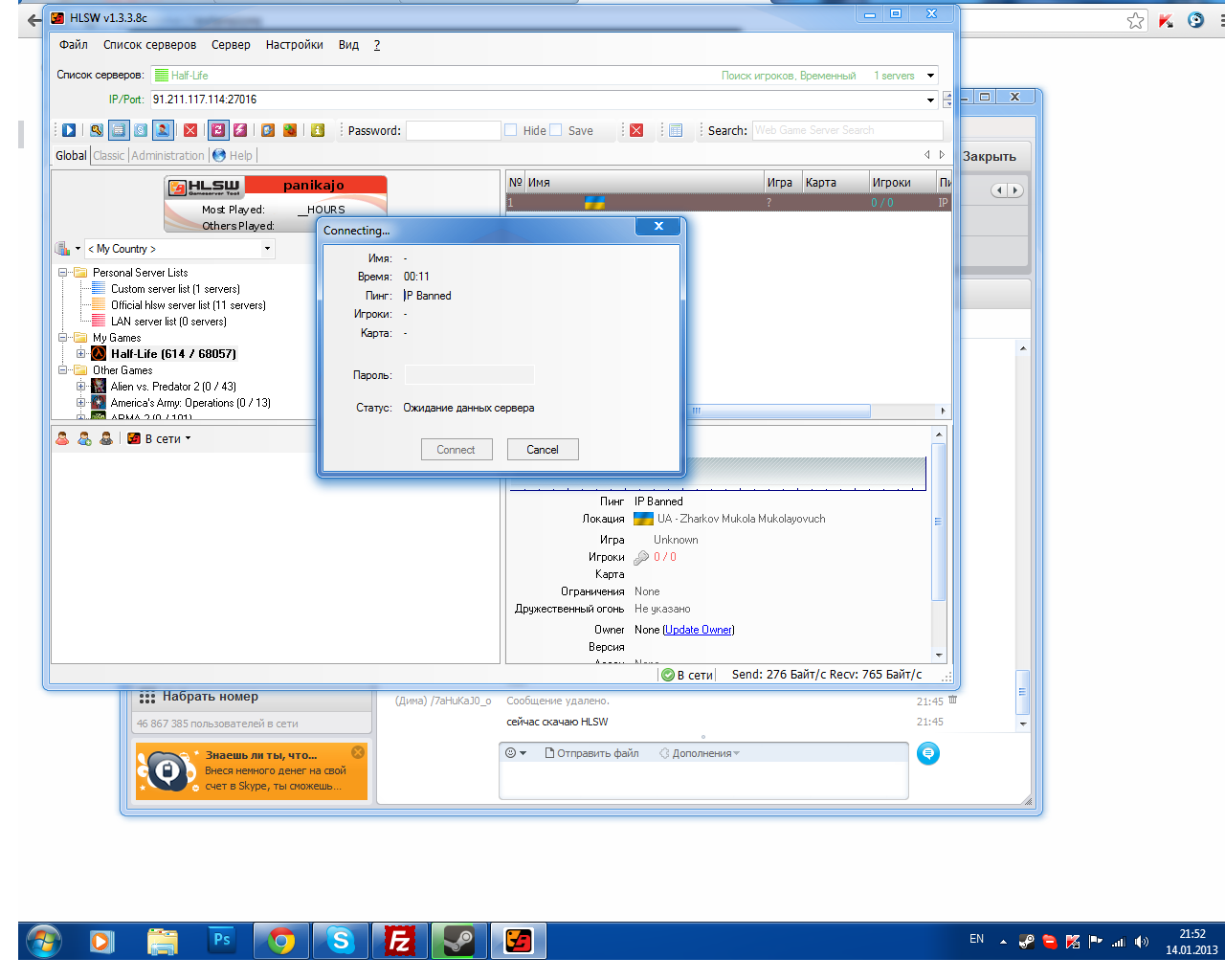This screenshot has height=980, width=1225.
Task: Close the orange Skype tip banner
Action: (x=358, y=752)
